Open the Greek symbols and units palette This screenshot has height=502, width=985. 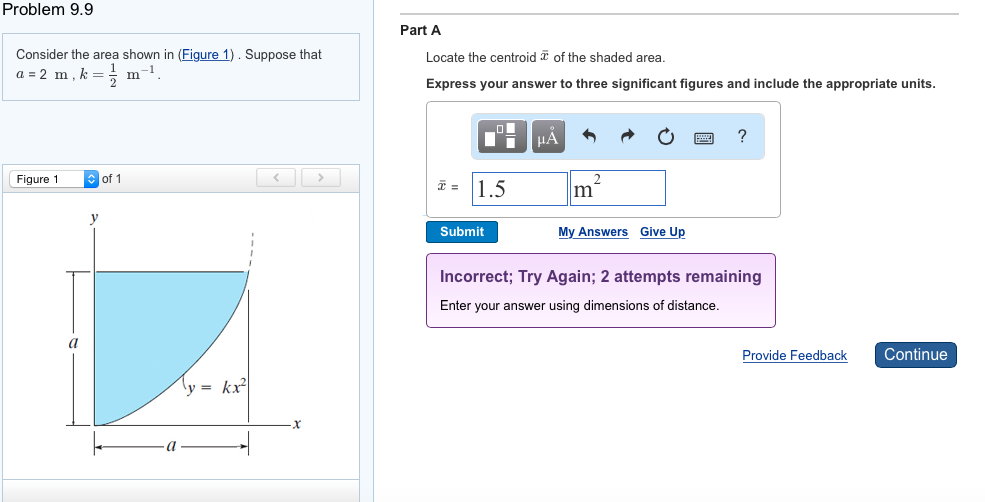coord(548,136)
